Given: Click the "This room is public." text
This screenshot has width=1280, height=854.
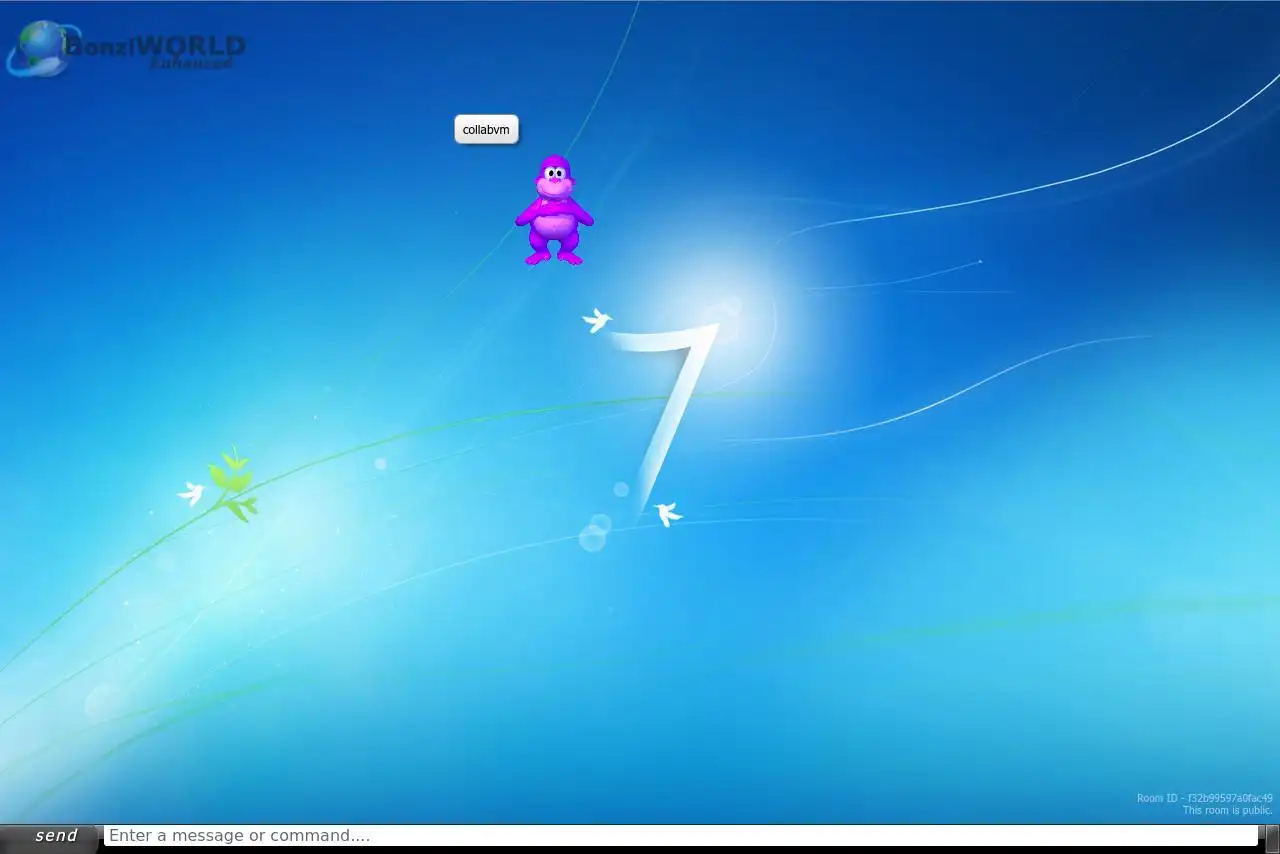Looking at the screenshot, I should [x=1227, y=810].
